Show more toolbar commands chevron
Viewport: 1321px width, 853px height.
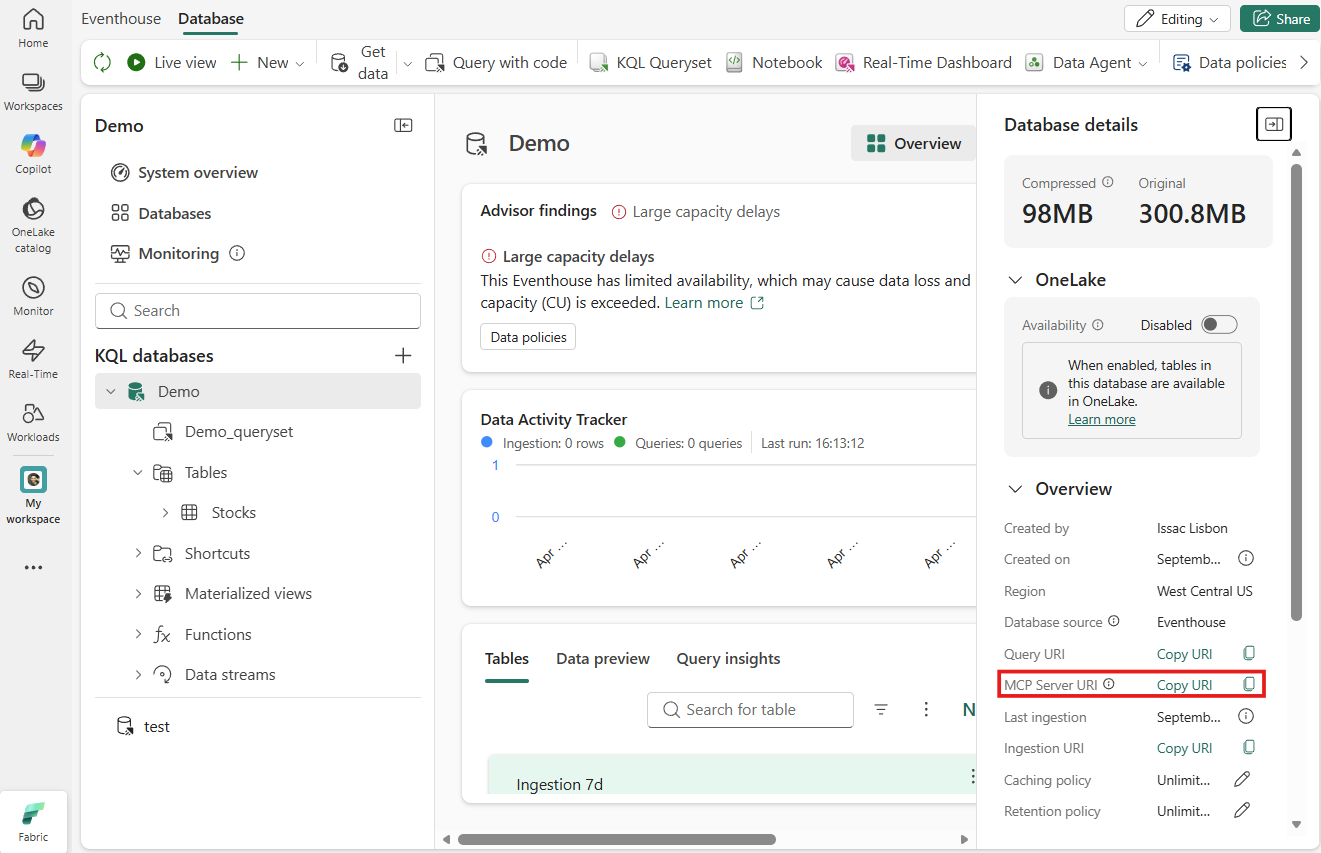point(1303,62)
